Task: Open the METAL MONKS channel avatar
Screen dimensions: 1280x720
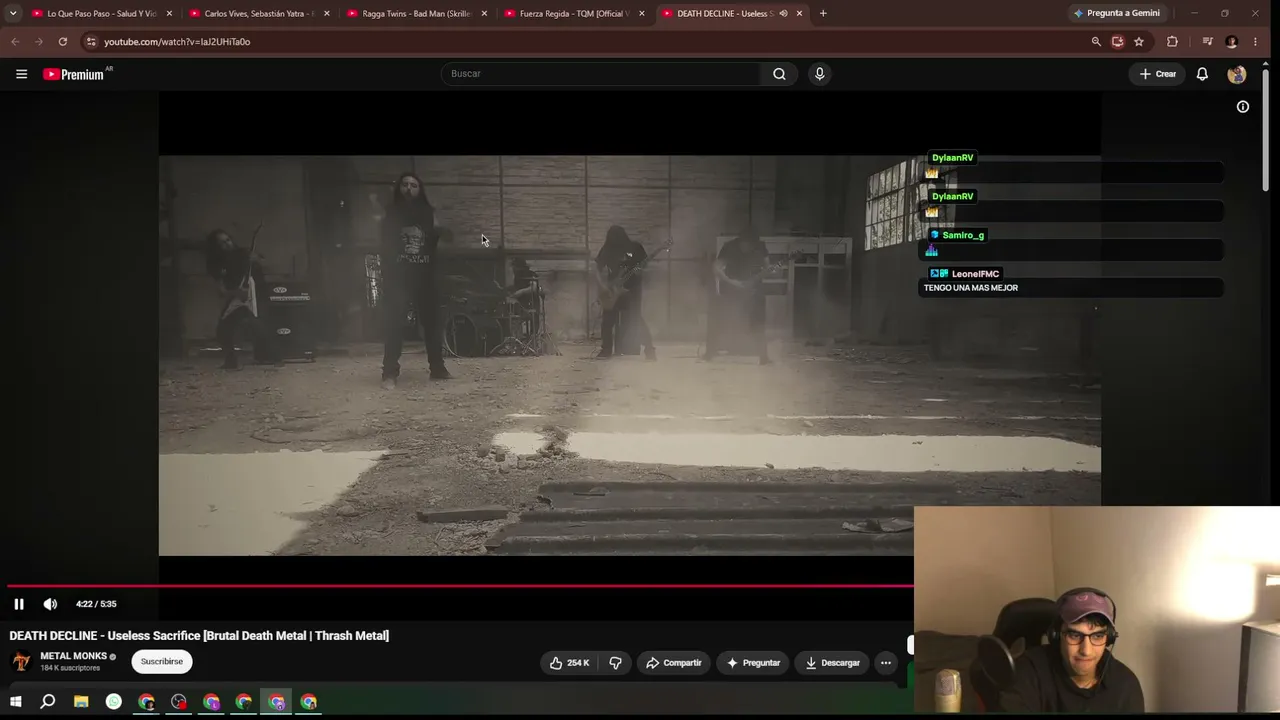Action: pos(21,662)
